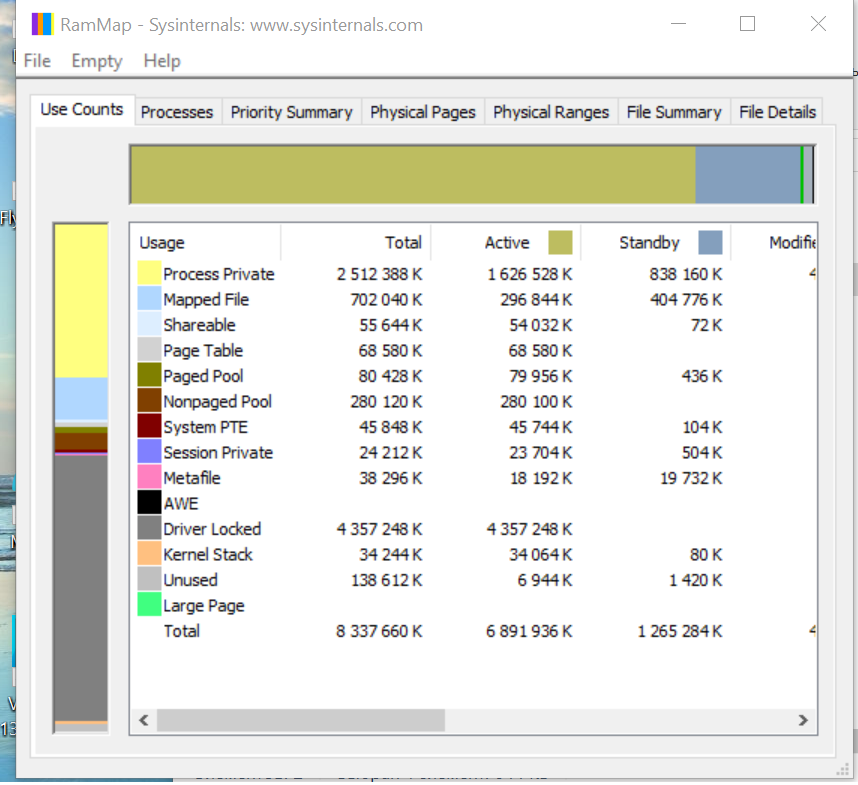Open the Physical Pages tab

tap(422, 112)
